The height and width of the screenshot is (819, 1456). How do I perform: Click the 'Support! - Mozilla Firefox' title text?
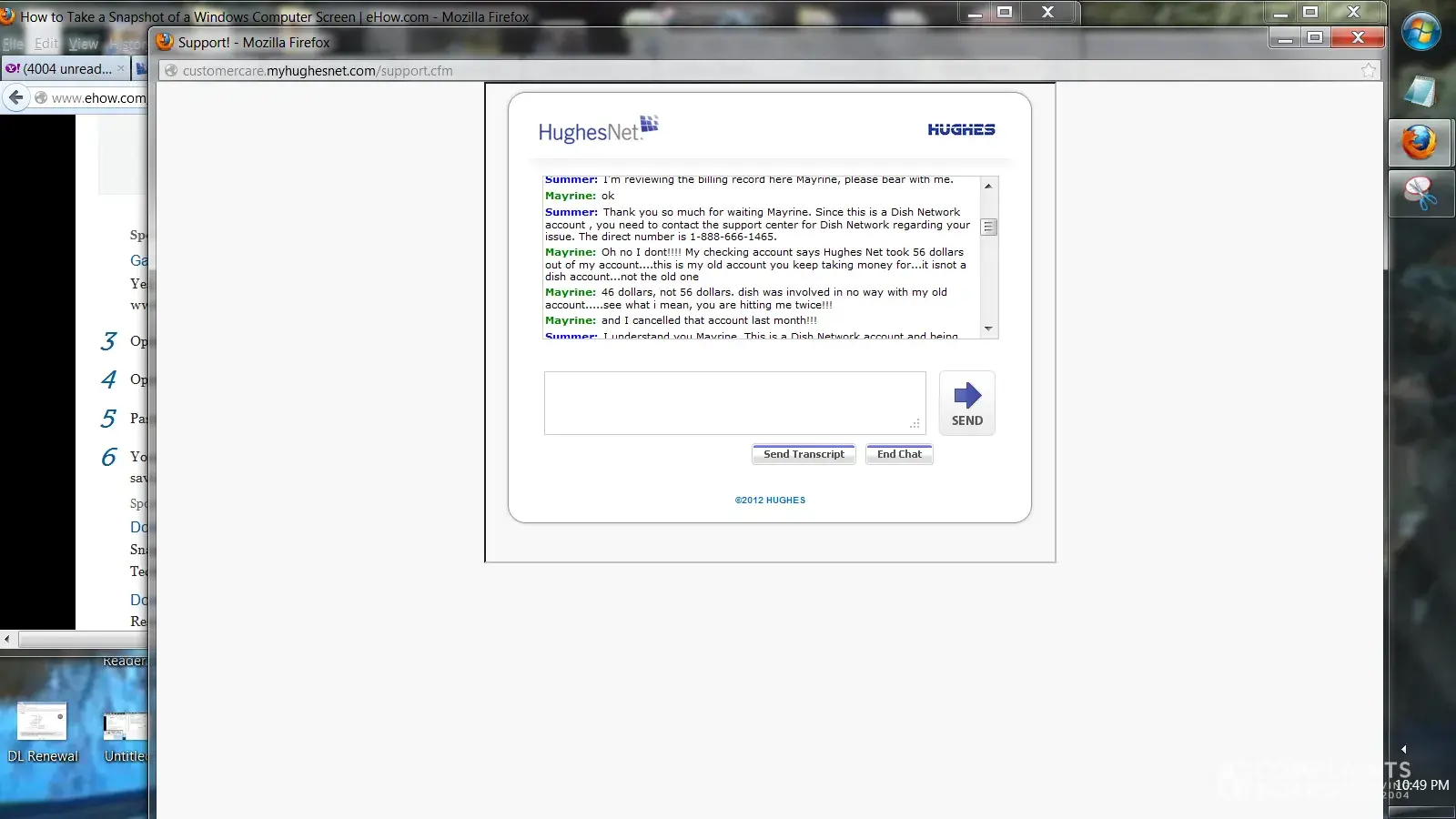click(x=254, y=42)
